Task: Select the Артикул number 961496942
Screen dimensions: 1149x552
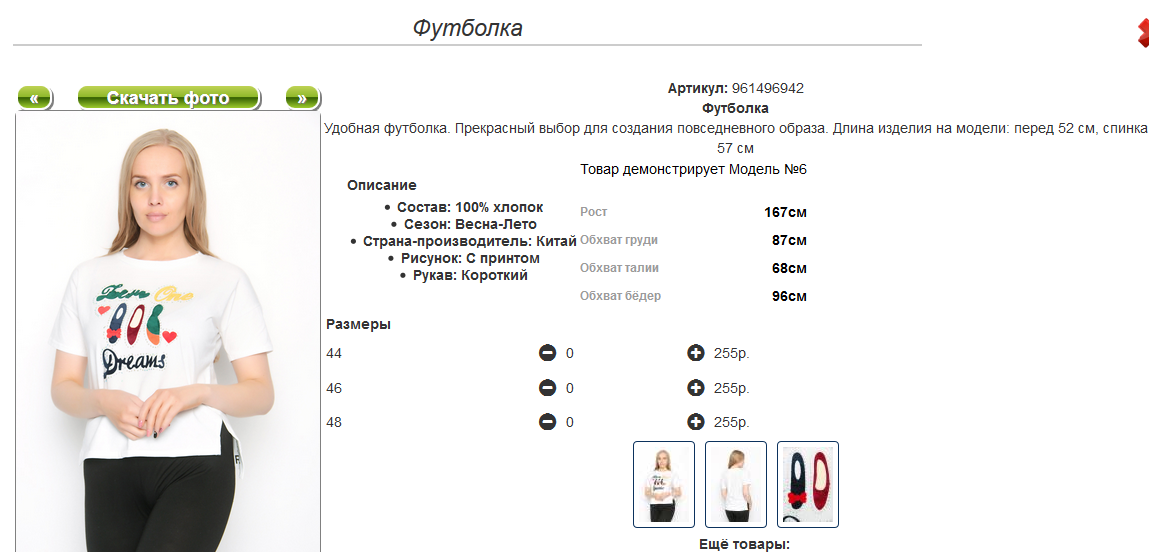Action: 767,89
